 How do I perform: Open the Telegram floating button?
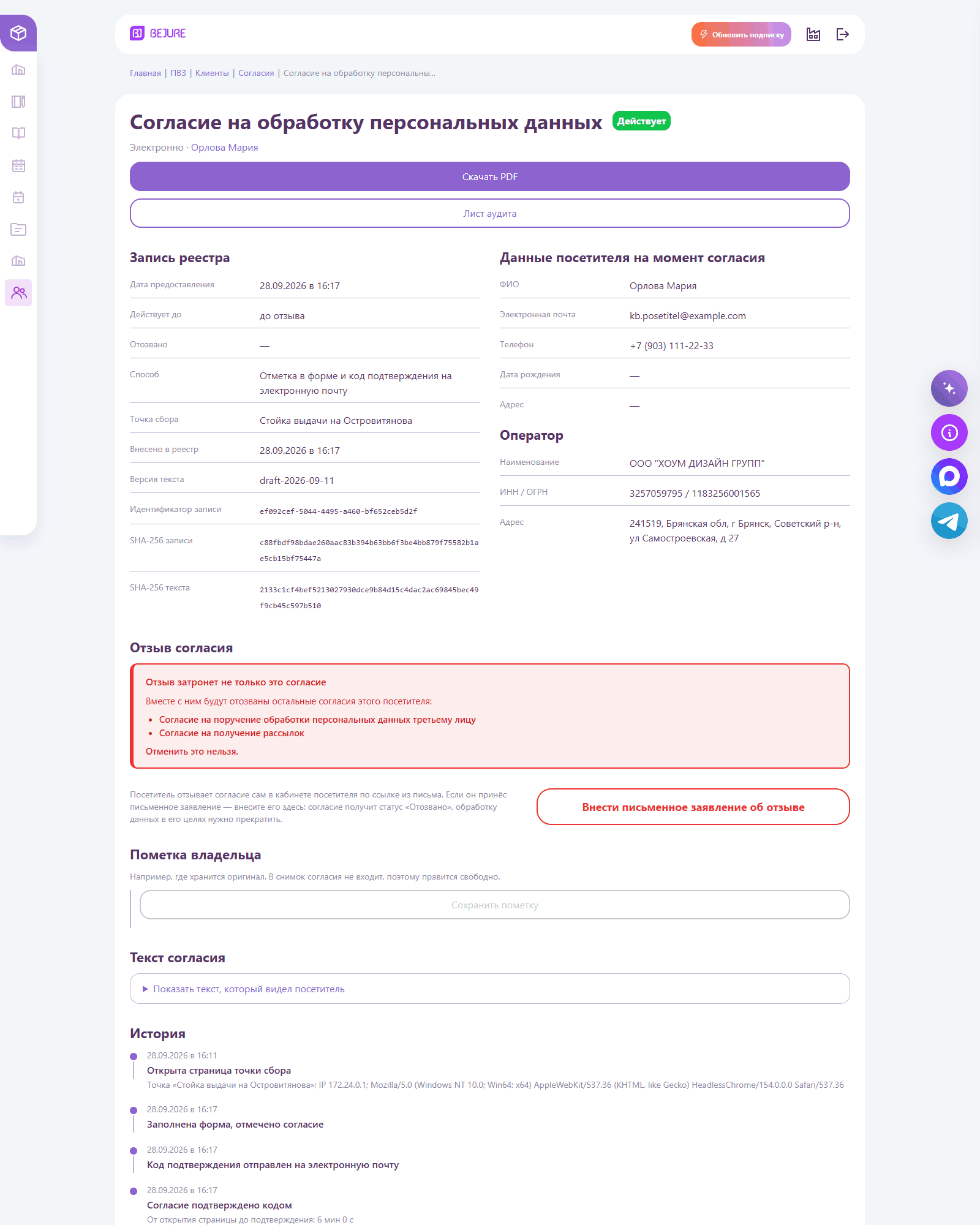[x=949, y=521]
